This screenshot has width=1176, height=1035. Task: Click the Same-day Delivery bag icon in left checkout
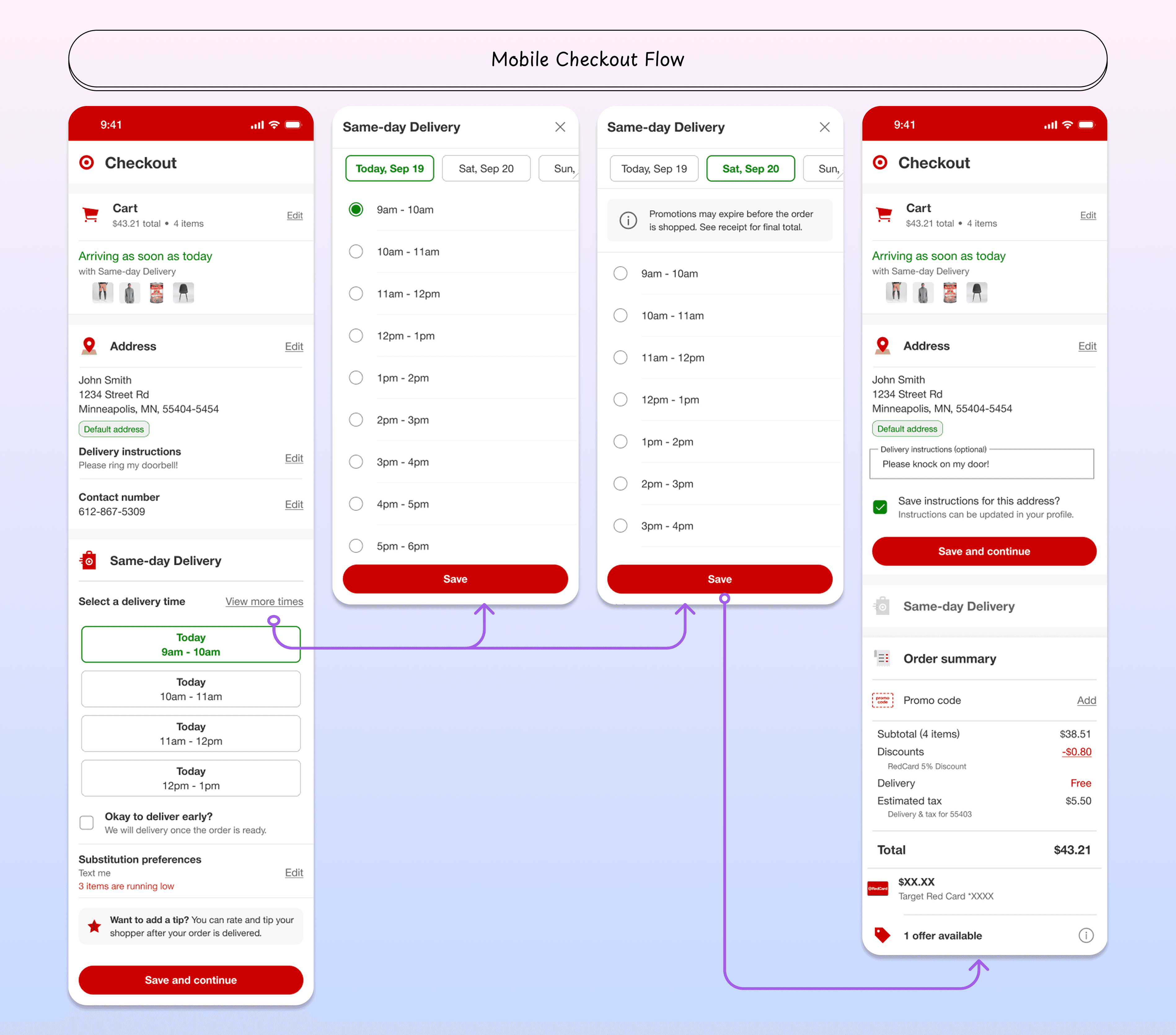(89, 560)
